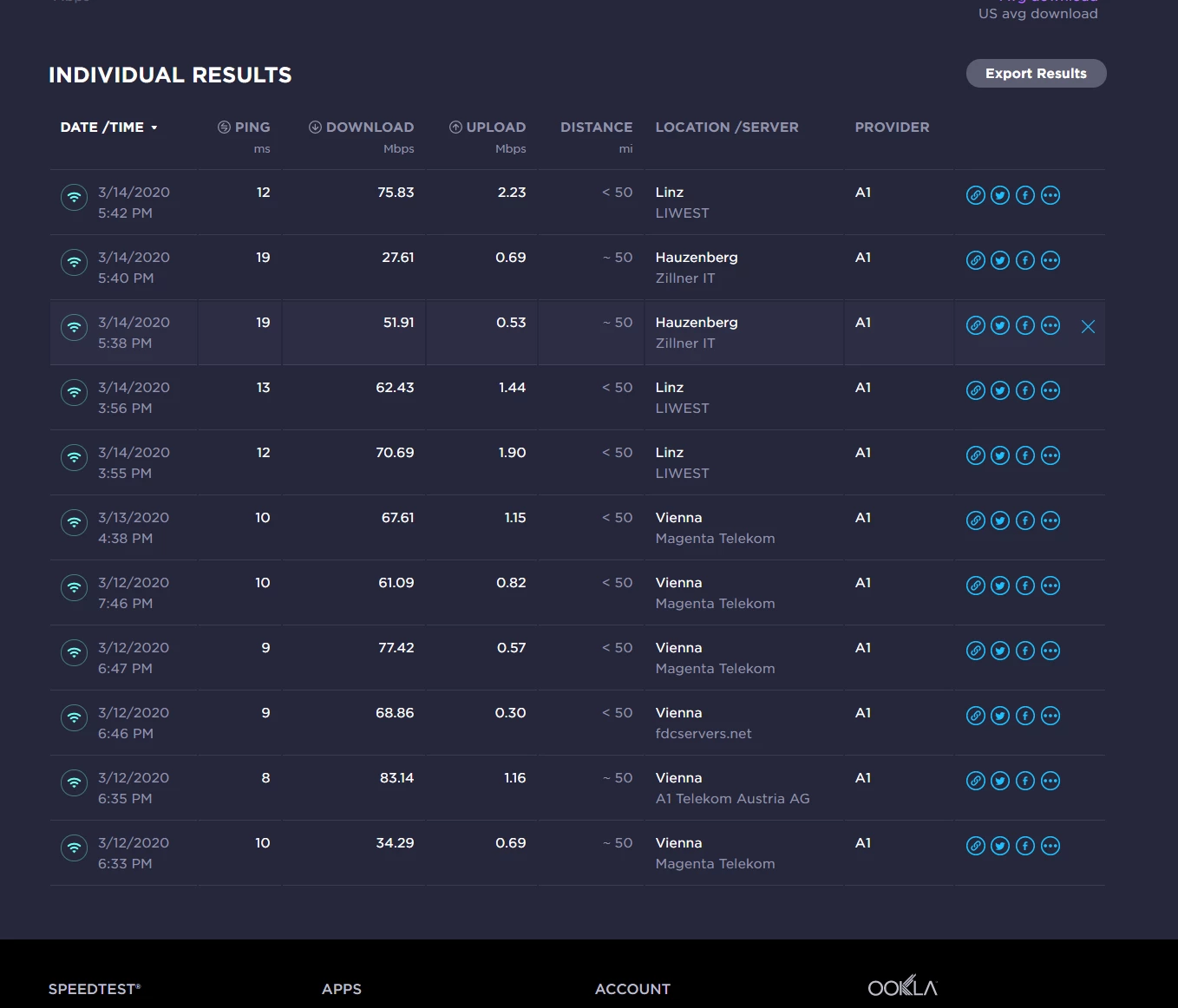Open more options for the 6:35 PM result
Screen dimensions: 1178x1008
(x=1050, y=781)
